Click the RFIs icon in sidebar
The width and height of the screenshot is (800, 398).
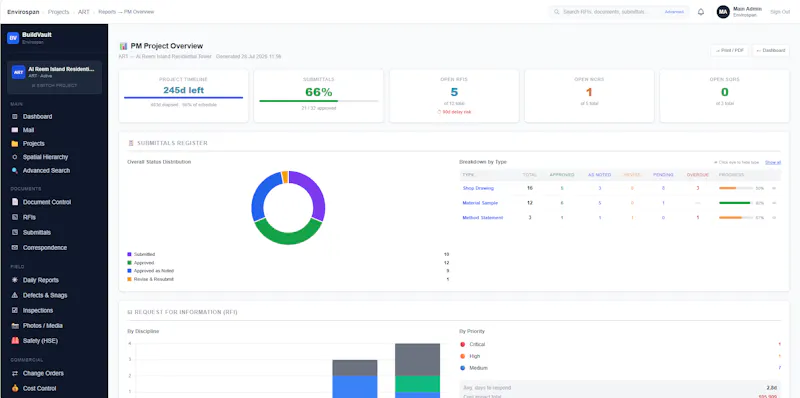14,217
